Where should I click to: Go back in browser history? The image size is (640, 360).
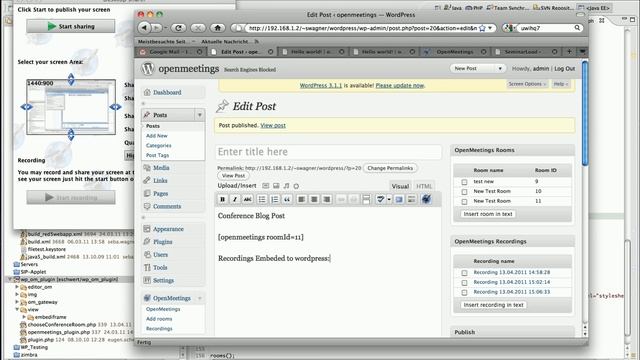144,28
